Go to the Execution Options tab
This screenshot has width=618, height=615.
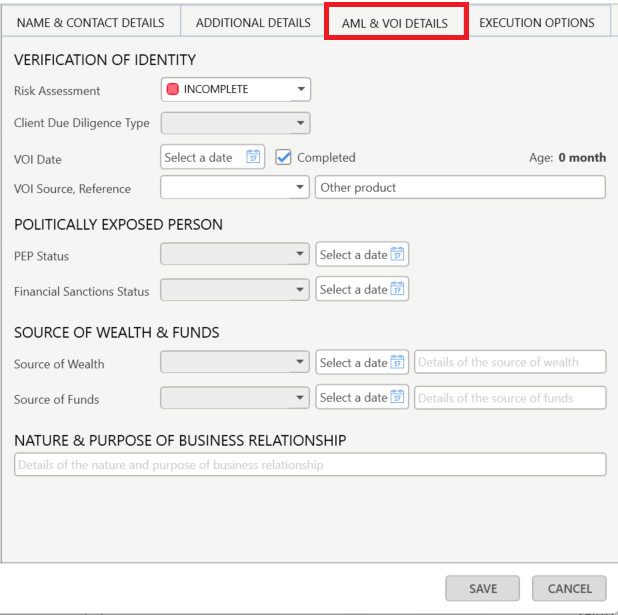536,22
